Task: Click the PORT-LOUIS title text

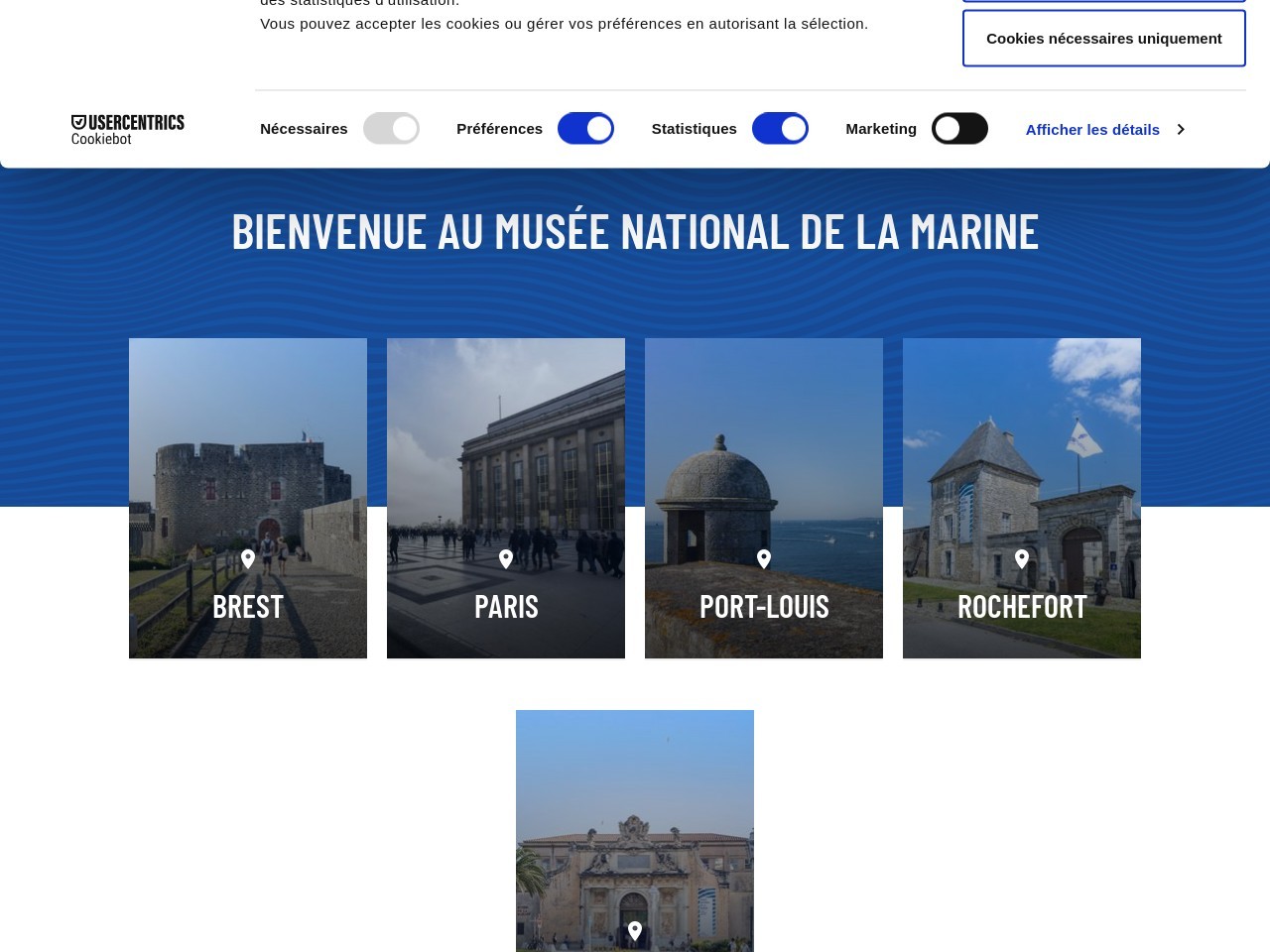Action: [764, 606]
